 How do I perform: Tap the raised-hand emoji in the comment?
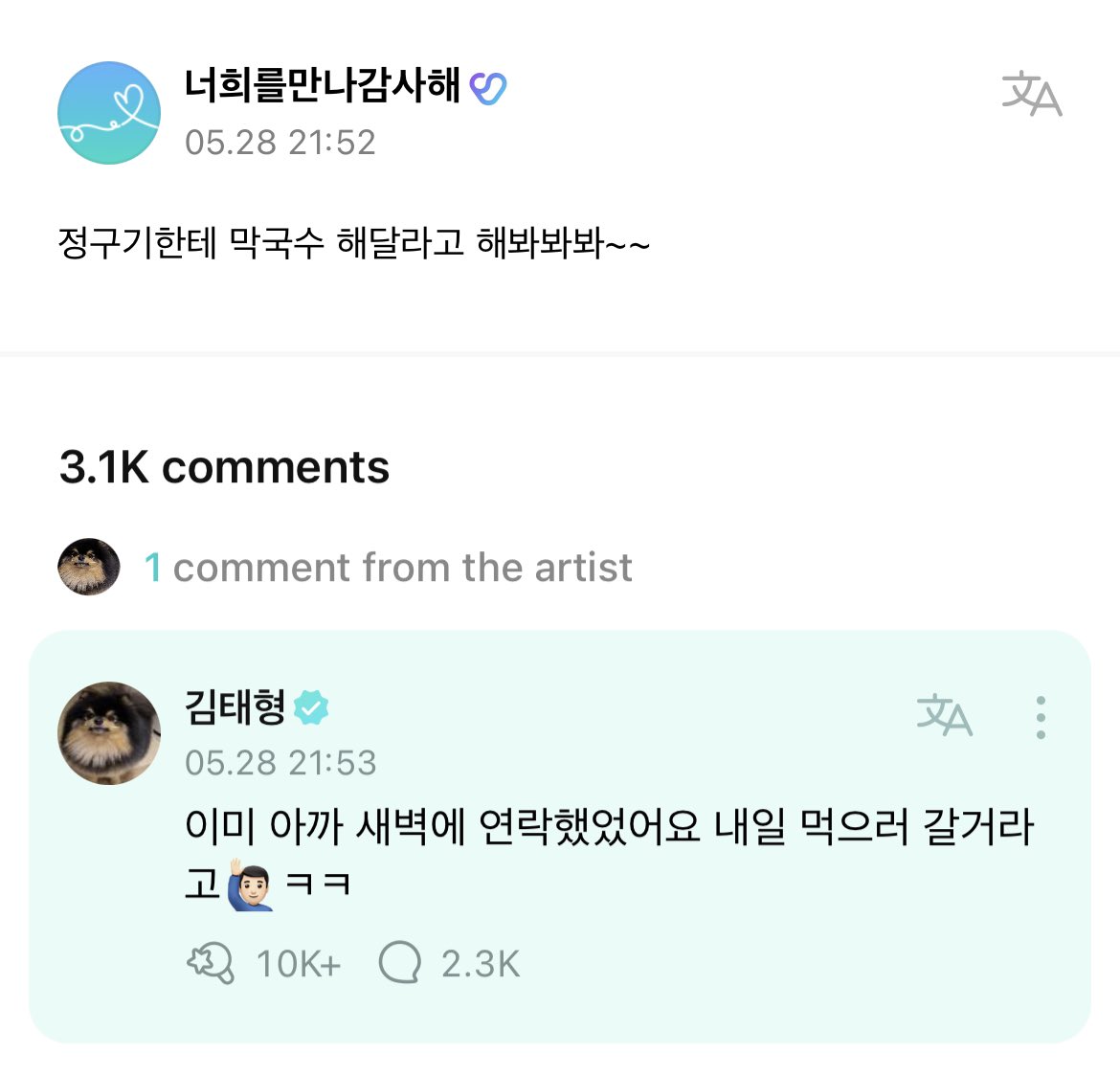point(251,885)
